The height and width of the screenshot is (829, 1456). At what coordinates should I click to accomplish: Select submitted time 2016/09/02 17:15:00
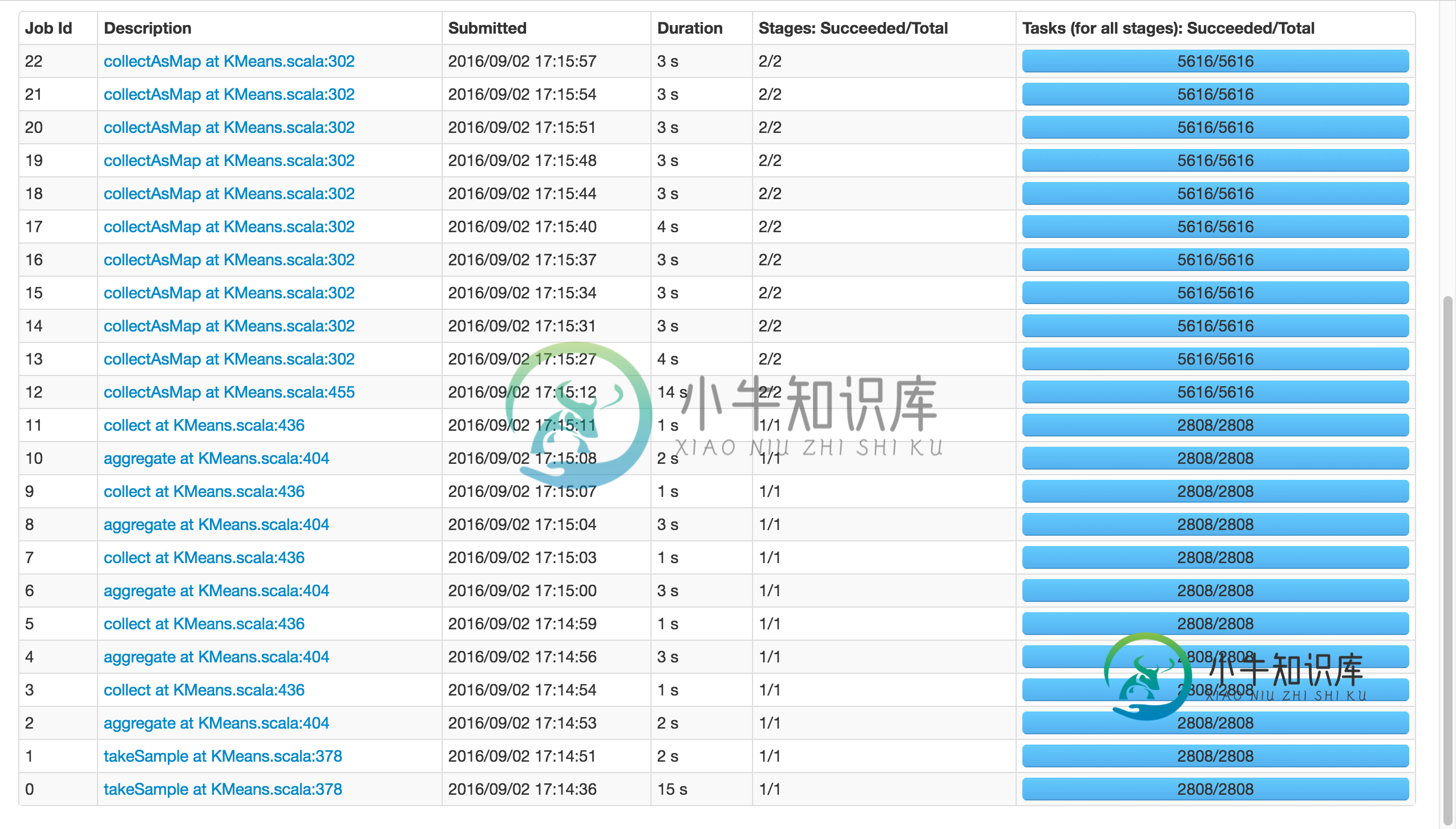coord(522,591)
